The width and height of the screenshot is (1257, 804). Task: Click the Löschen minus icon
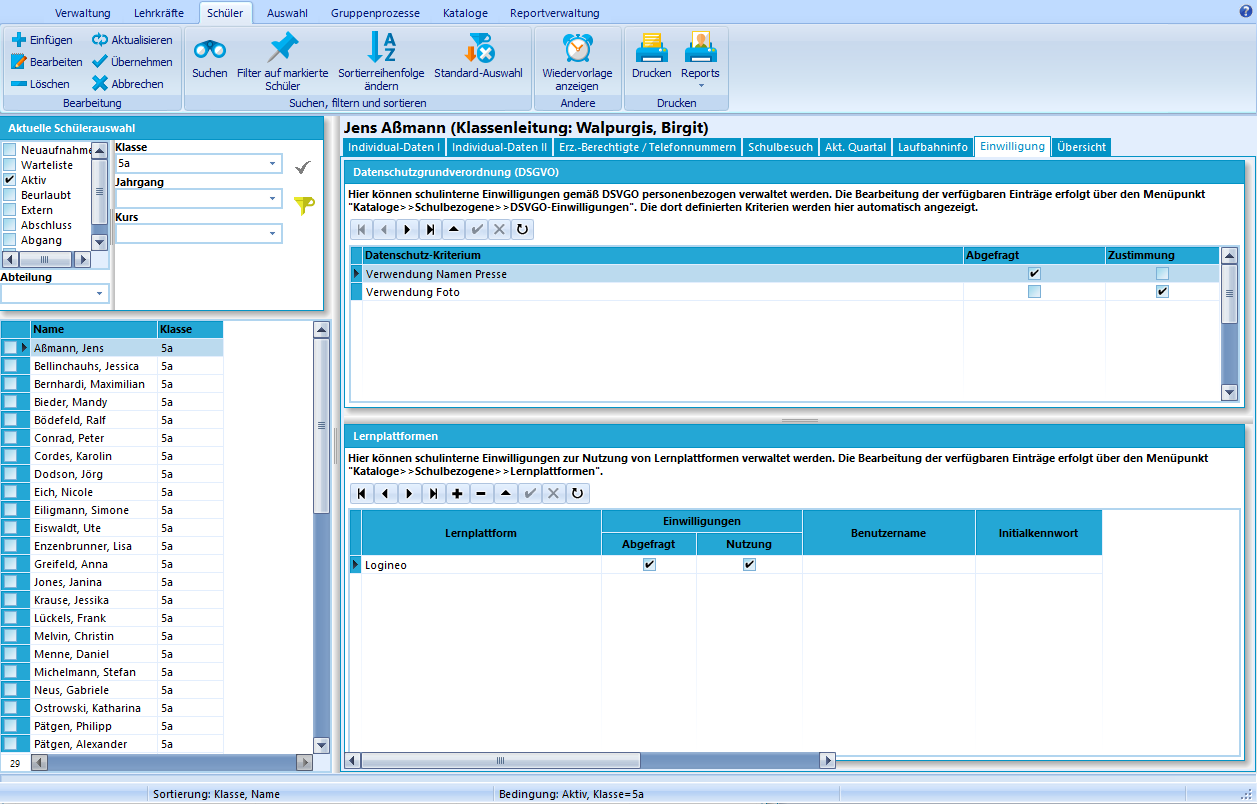pyautogui.click(x=18, y=84)
